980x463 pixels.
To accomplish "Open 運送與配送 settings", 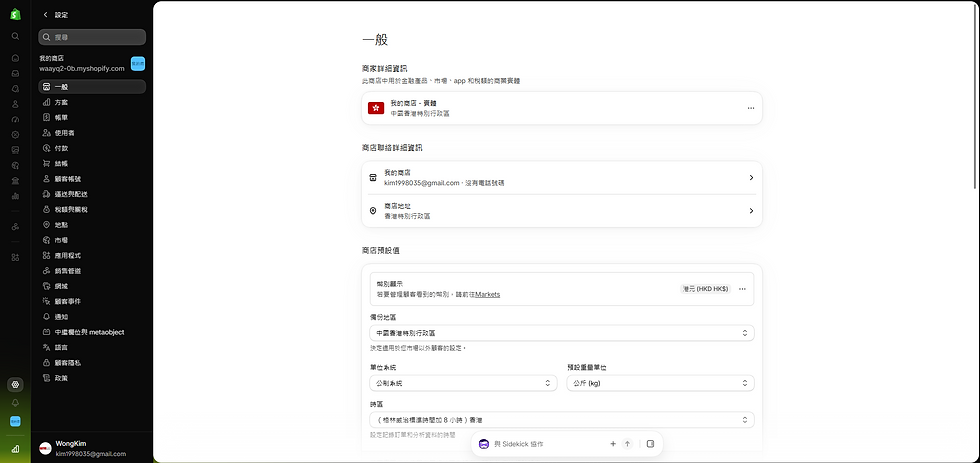I will pos(92,194).
